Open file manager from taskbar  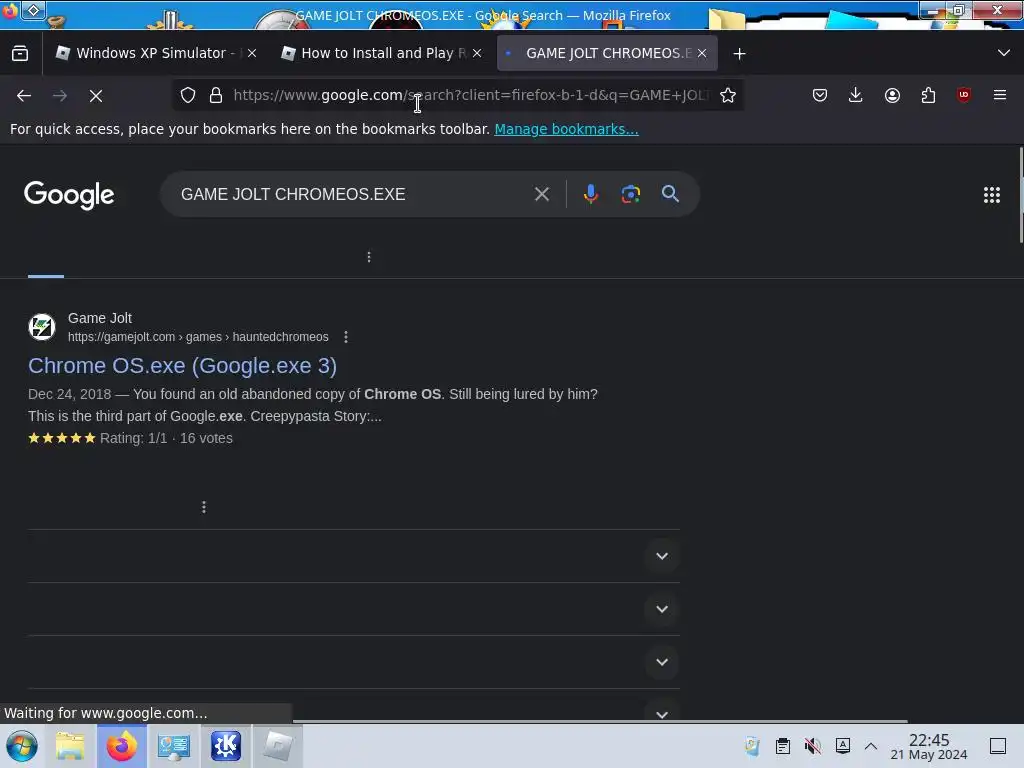click(x=70, y=746)
